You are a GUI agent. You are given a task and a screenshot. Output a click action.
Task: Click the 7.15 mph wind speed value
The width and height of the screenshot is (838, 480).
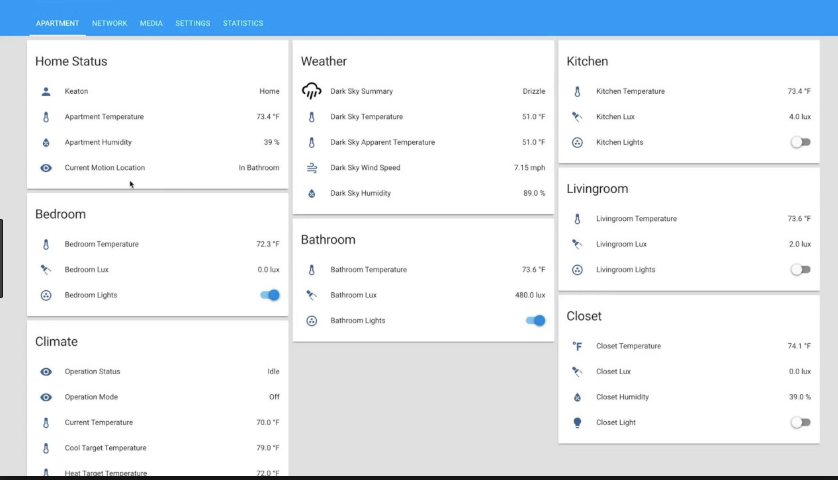click(530, 168)
